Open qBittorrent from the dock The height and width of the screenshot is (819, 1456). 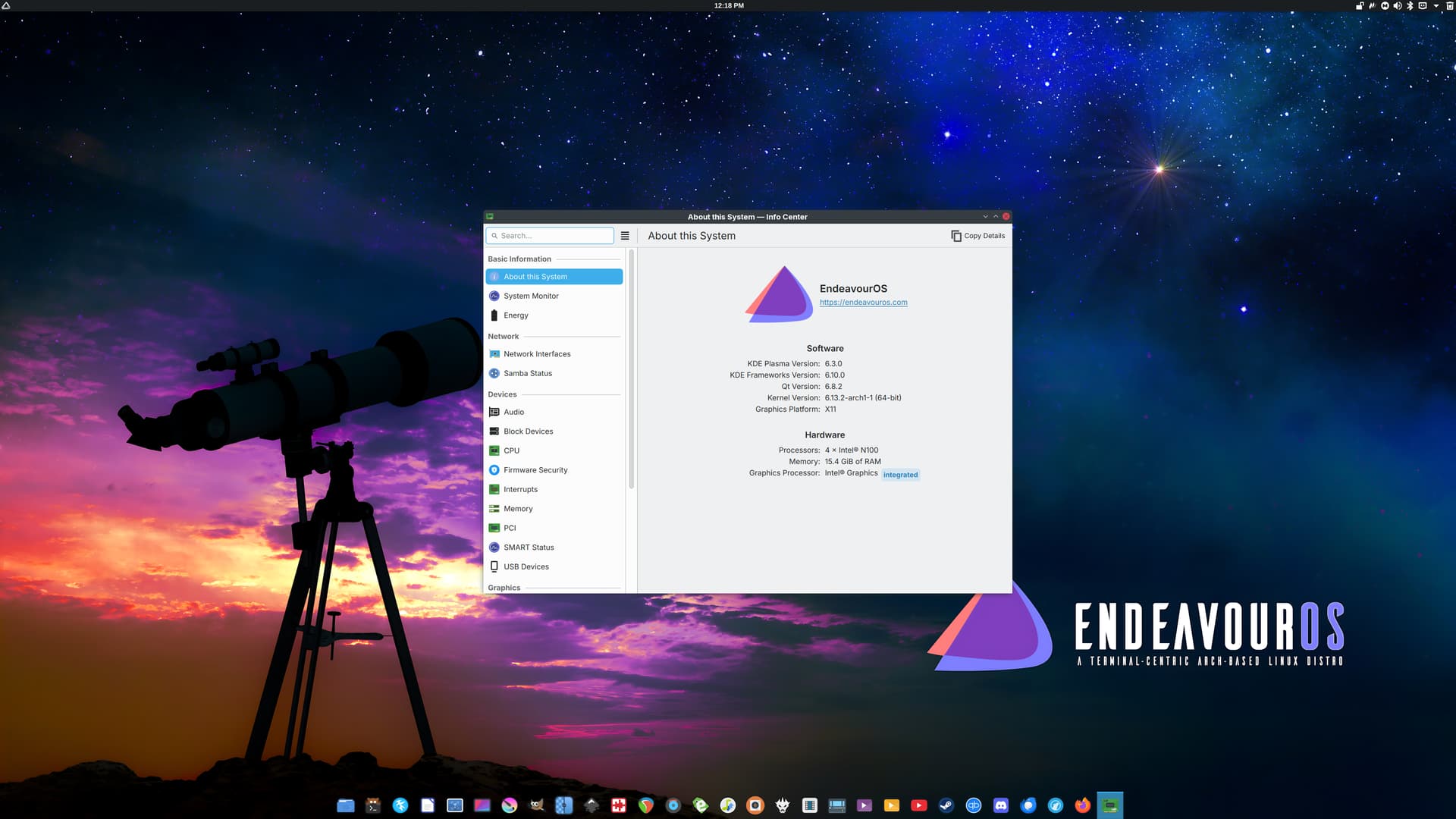point(974,805)
